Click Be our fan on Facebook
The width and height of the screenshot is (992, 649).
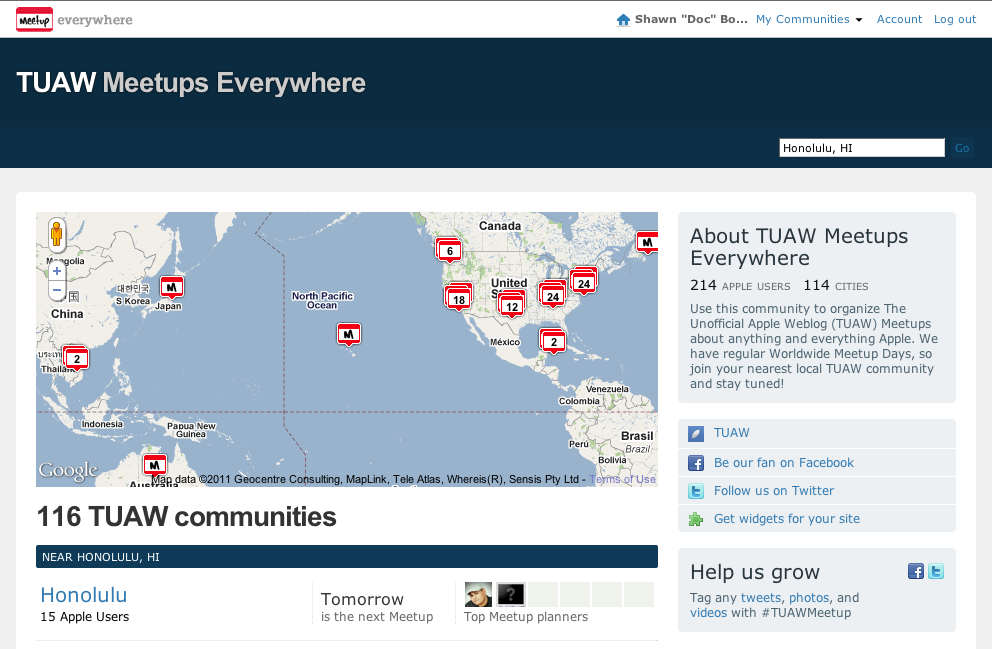tap(783, 463)
